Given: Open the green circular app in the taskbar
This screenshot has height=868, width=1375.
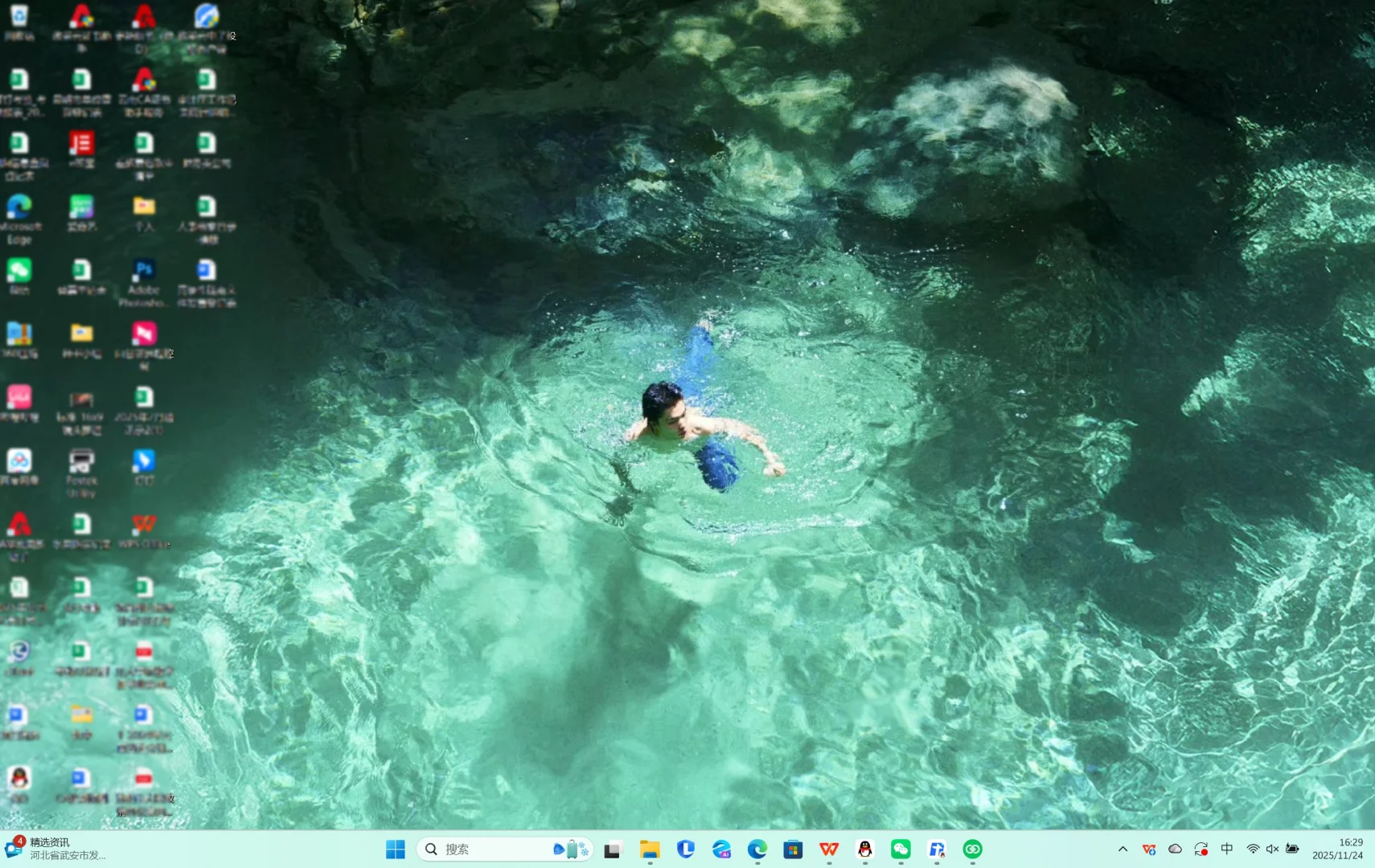Looking at the screenshot, I should pos(973,850).
